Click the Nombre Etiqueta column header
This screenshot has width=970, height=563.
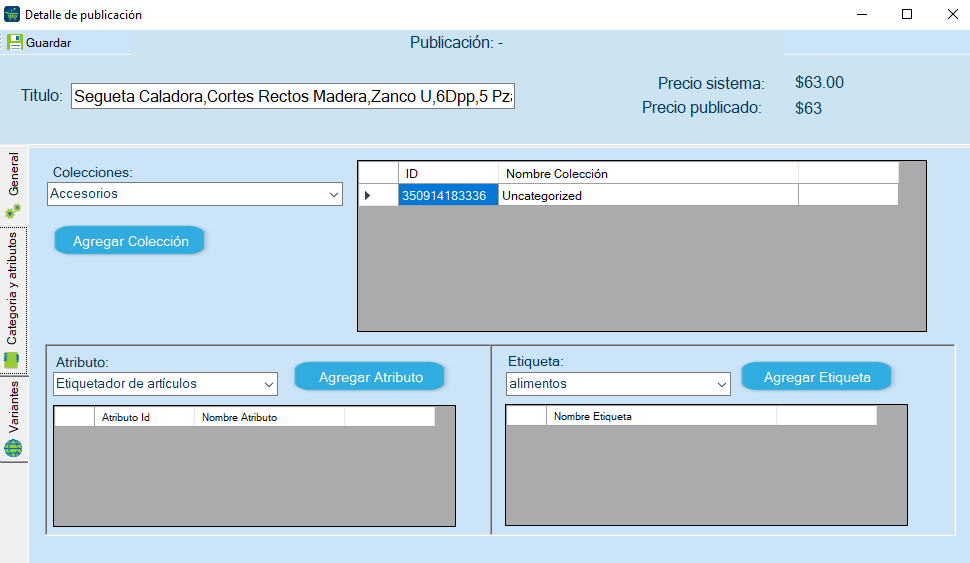click(661, 416)
